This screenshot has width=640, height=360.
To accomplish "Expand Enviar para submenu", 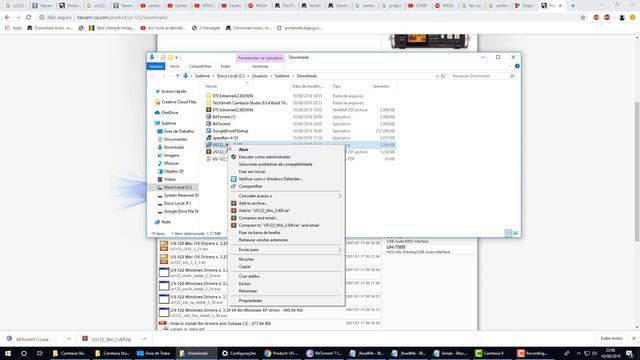I will click(286, 250).
